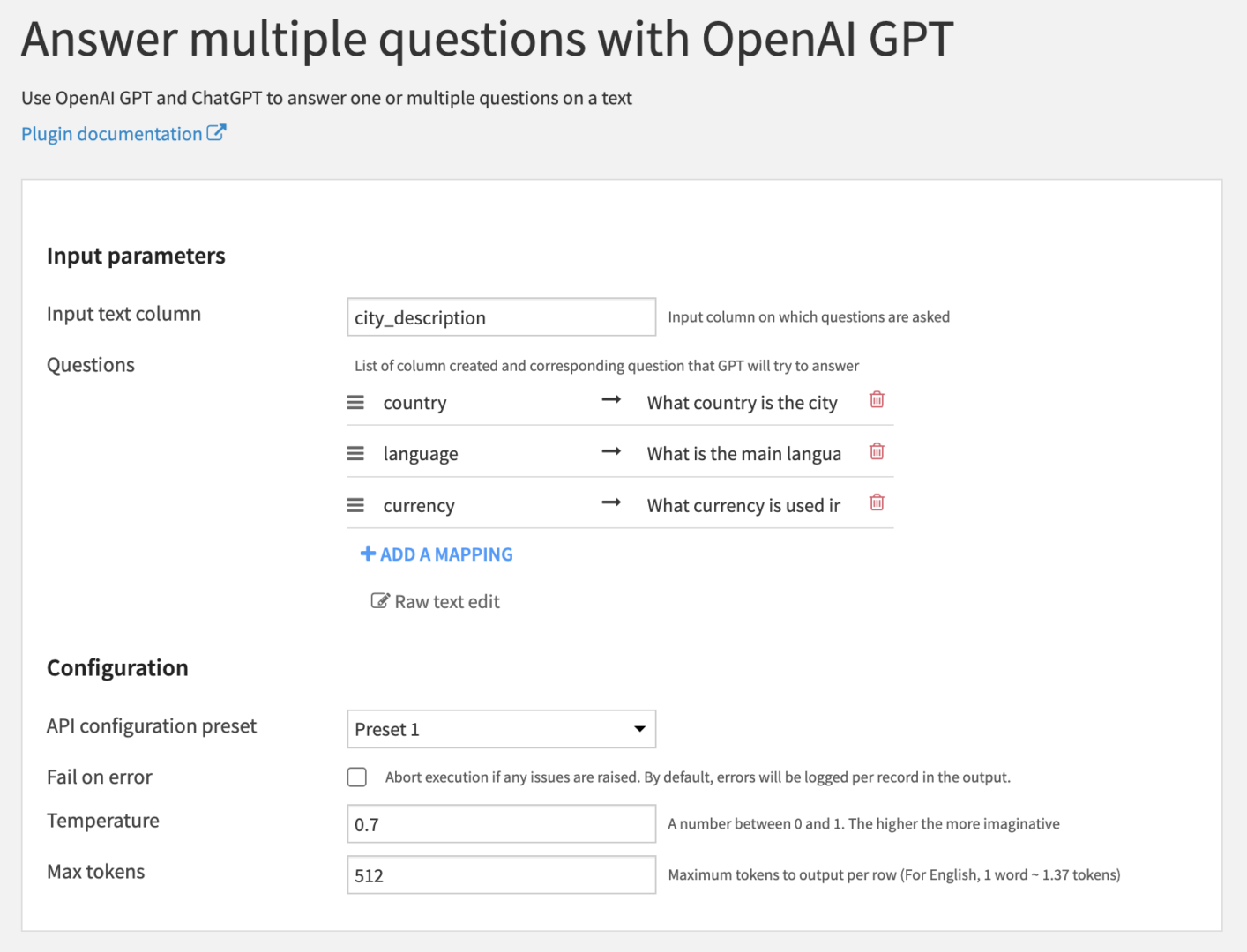Open the API configuration preset dropdown
The image size is (1247, 952).
(501, 729)
